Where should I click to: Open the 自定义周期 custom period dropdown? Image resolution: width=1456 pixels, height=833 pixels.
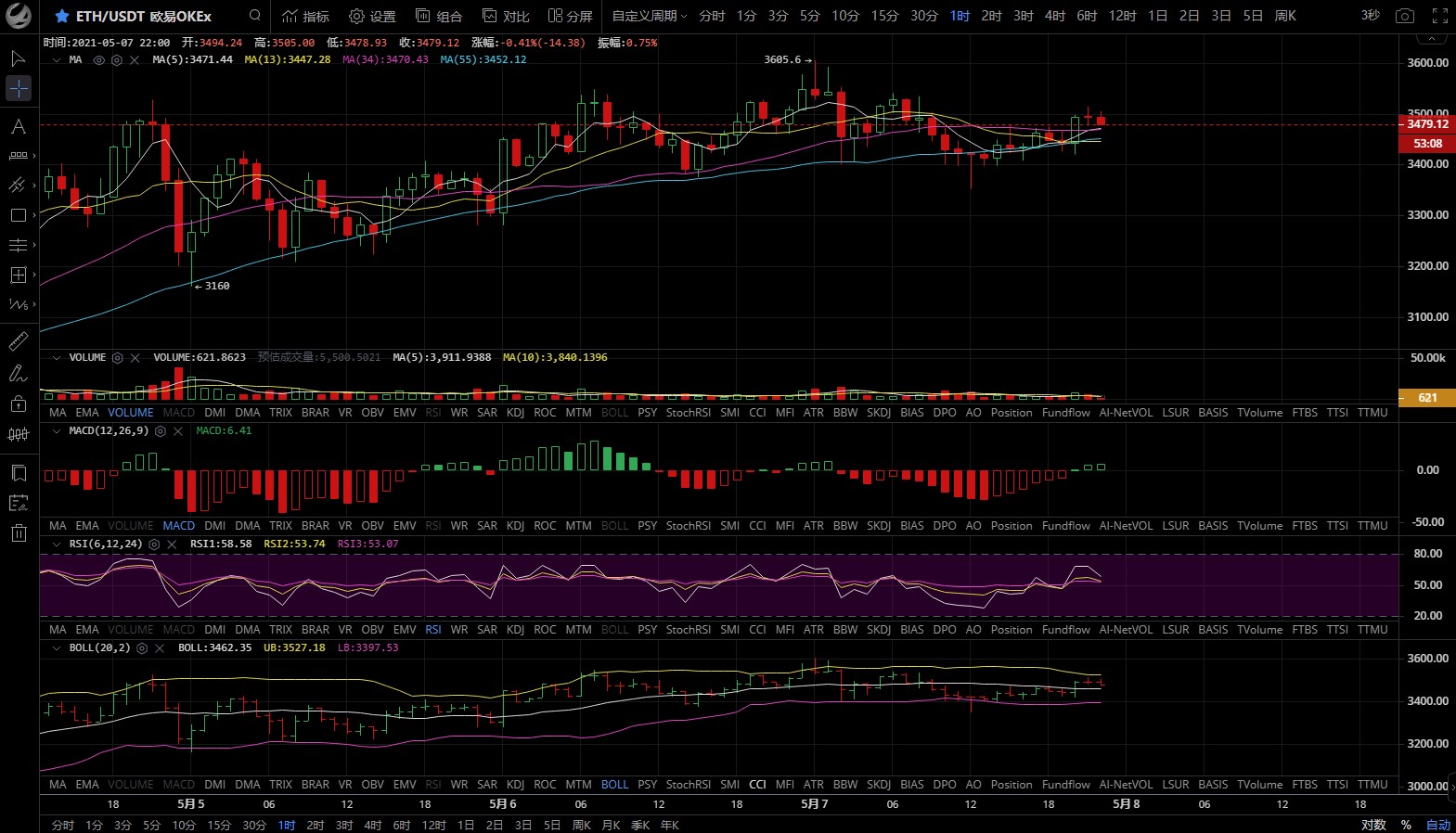(x=649, y=16)
